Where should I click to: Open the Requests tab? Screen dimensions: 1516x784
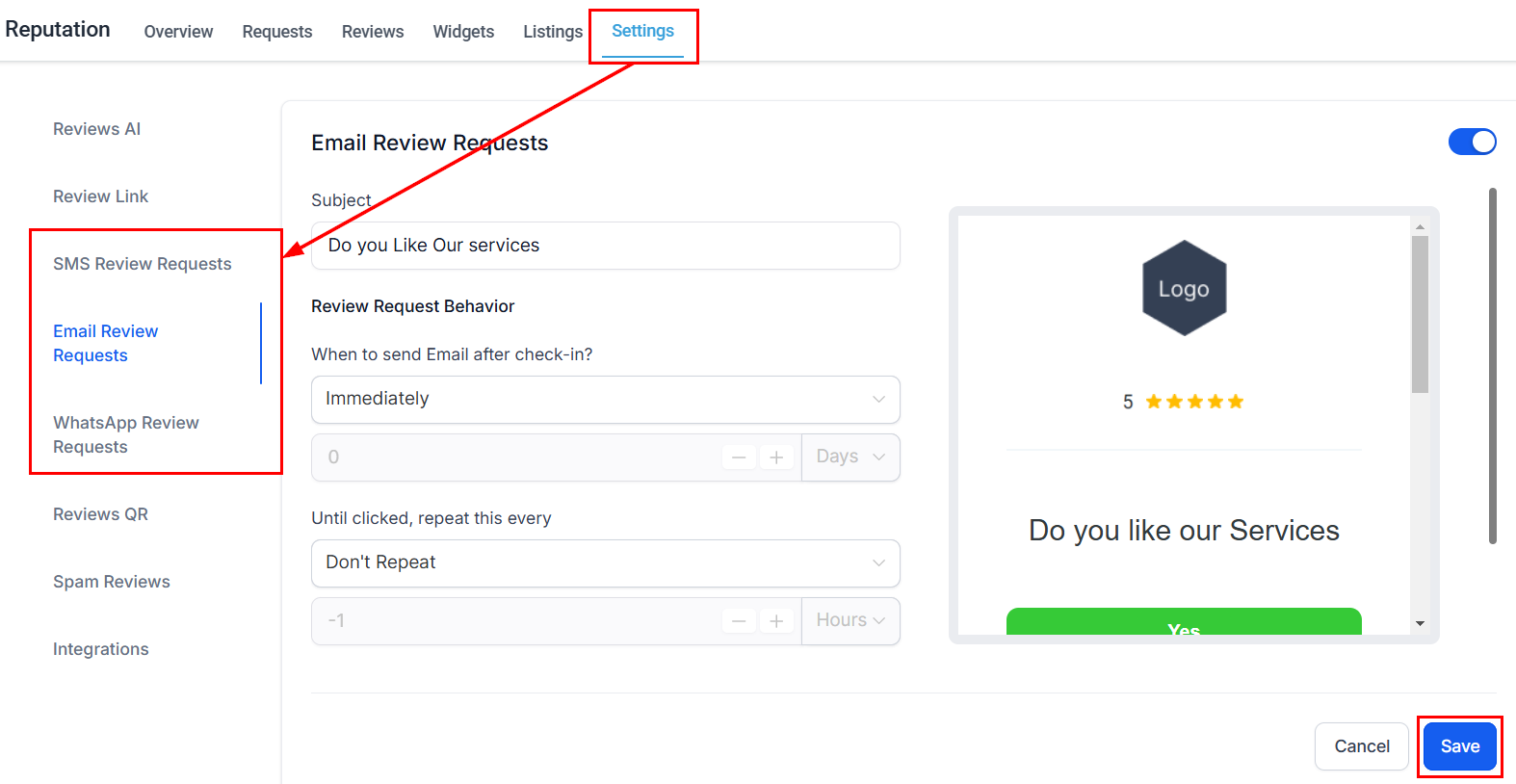pyautogui.click(x=277, y=32)
